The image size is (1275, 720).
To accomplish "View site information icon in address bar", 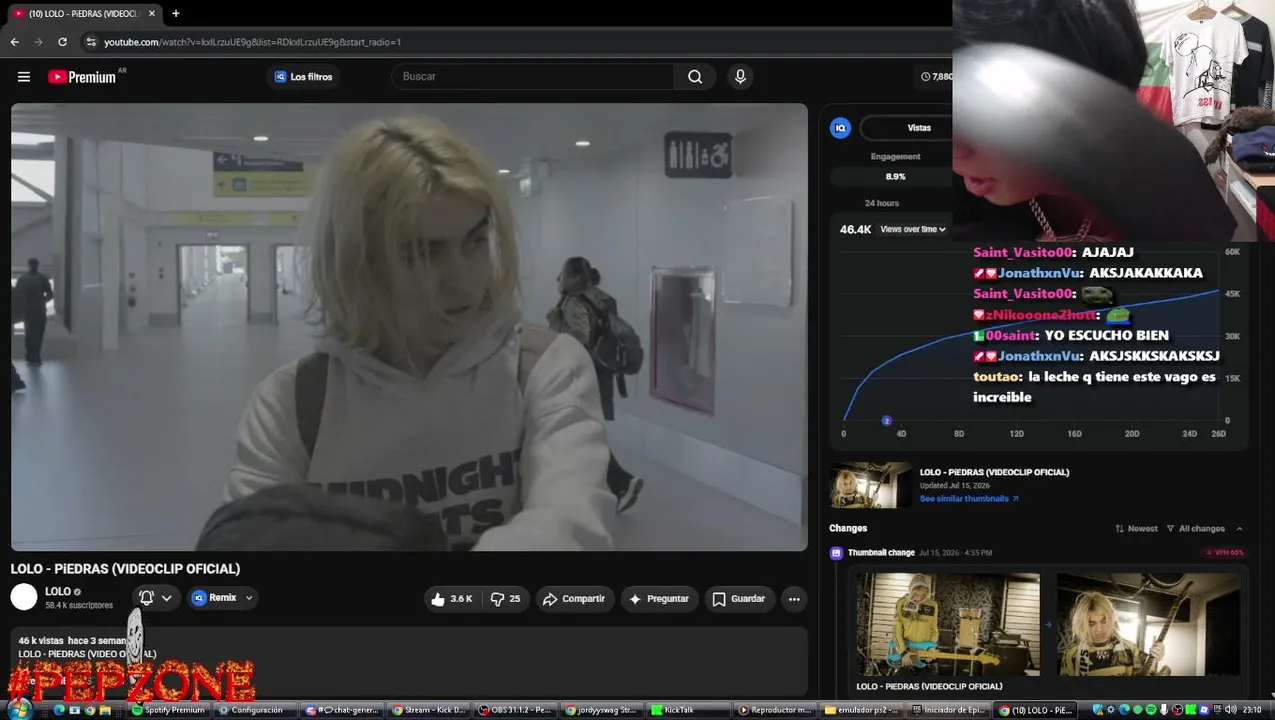I will tap(91, 42).
